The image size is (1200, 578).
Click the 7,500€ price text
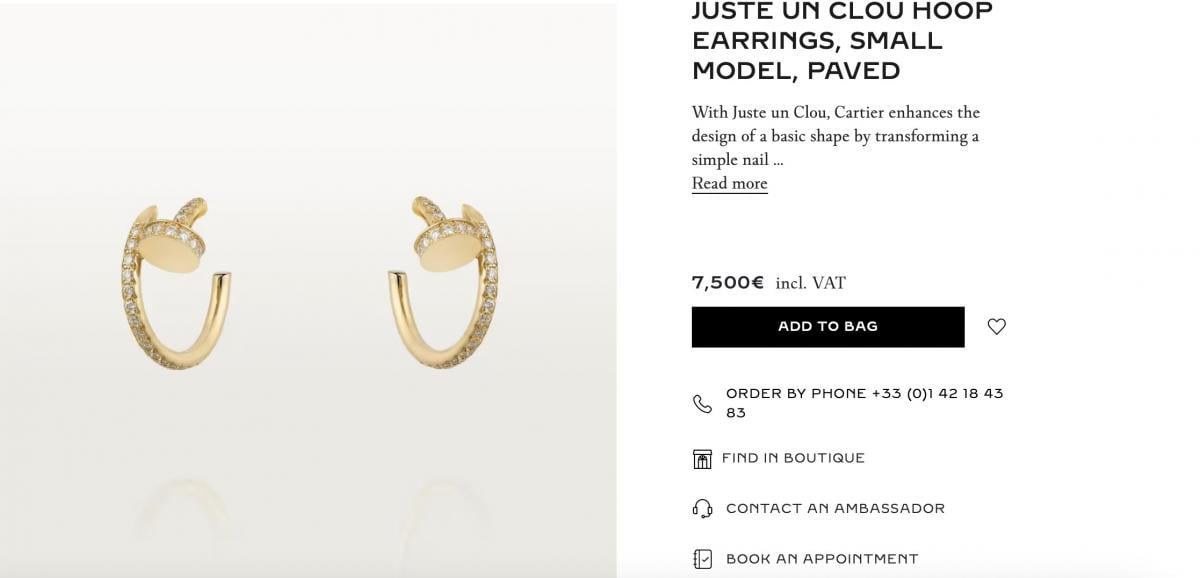coord(727,283)
